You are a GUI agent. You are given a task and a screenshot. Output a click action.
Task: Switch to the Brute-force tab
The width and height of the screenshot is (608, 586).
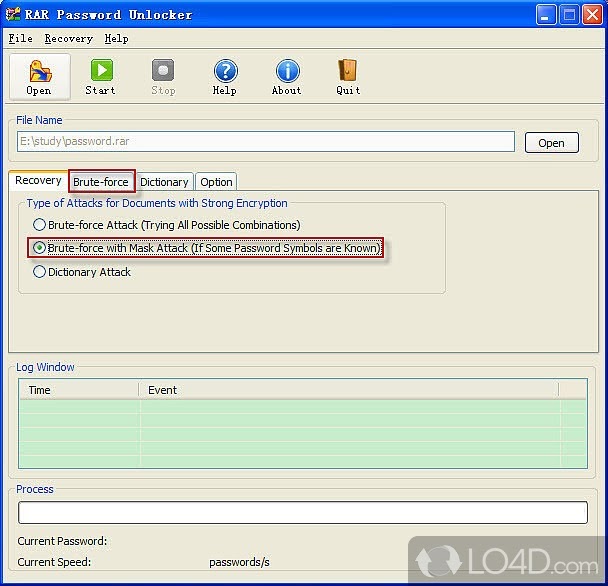coord(101,182)
